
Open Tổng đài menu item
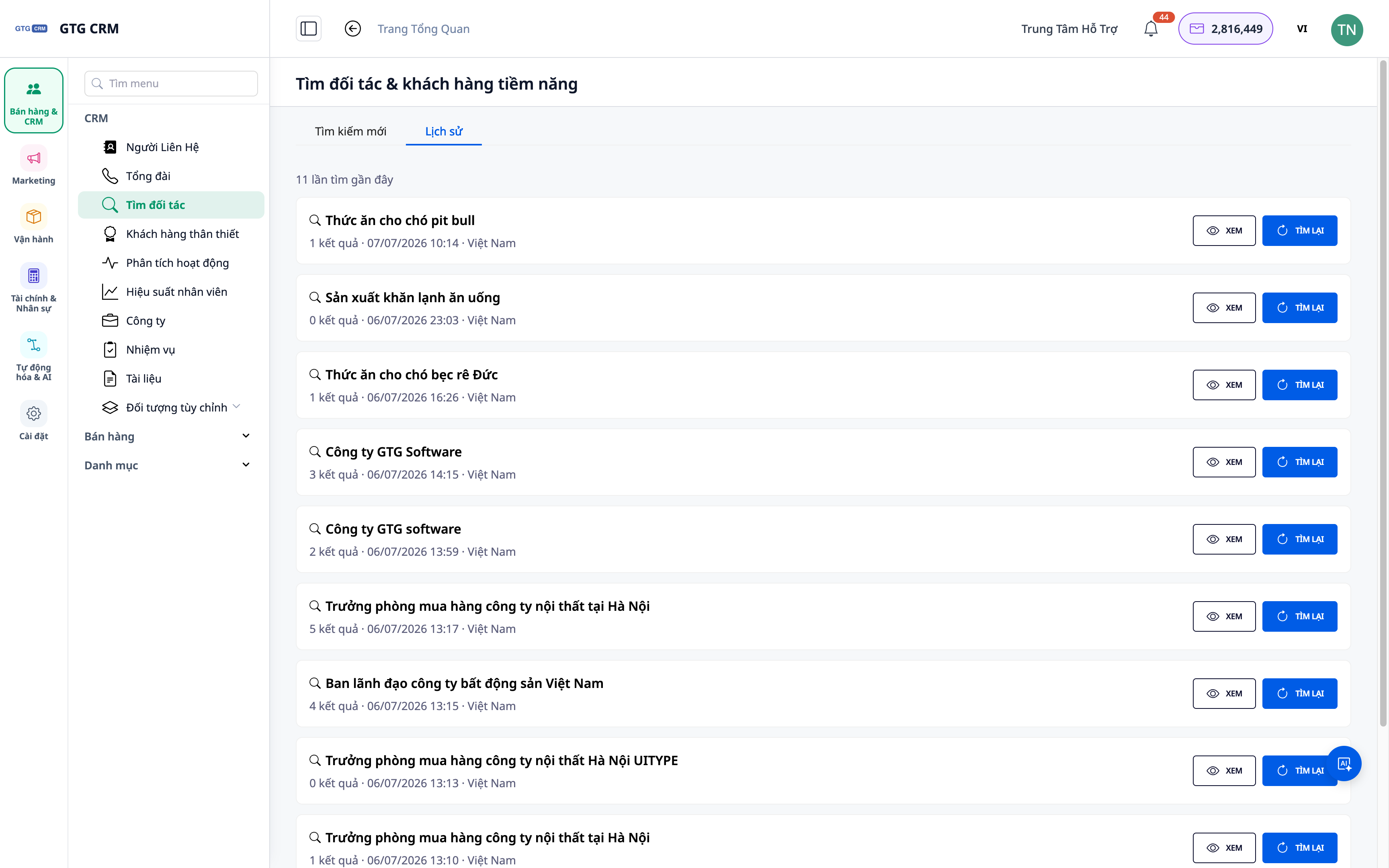pos(171,176)
